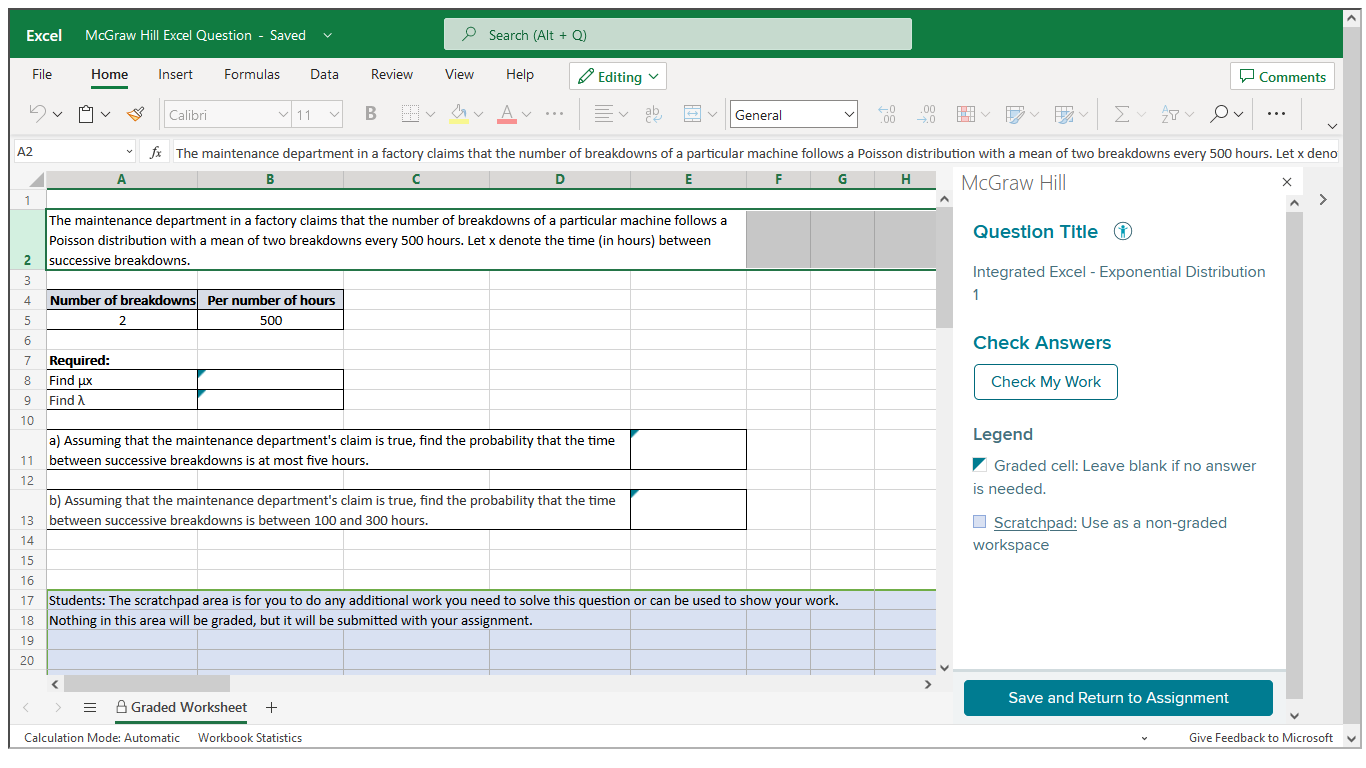Open the fill color dropdown arrow
1366x768 pixels.
(x=478, y=115)
